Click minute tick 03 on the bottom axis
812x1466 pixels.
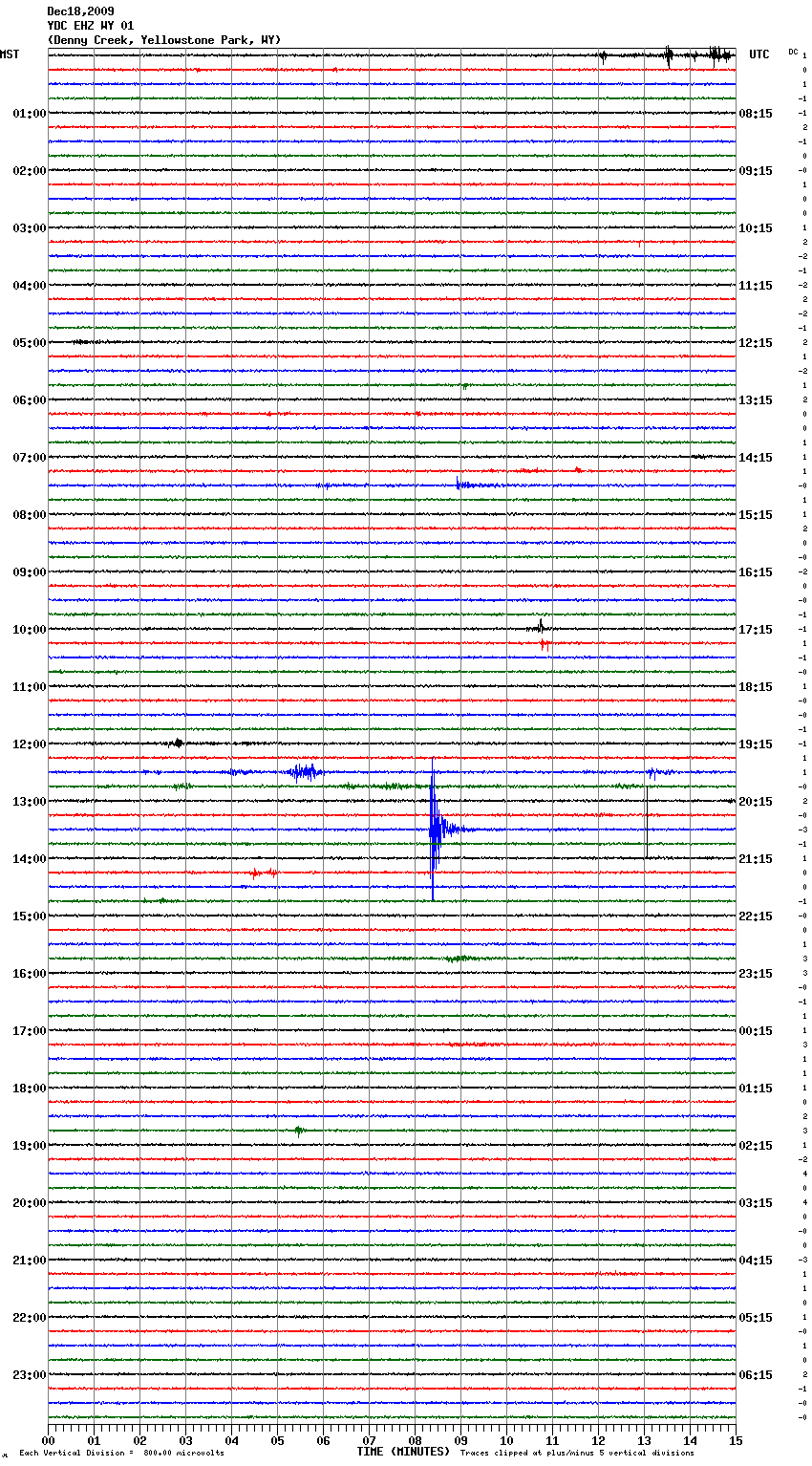(x=185, y=1440)
